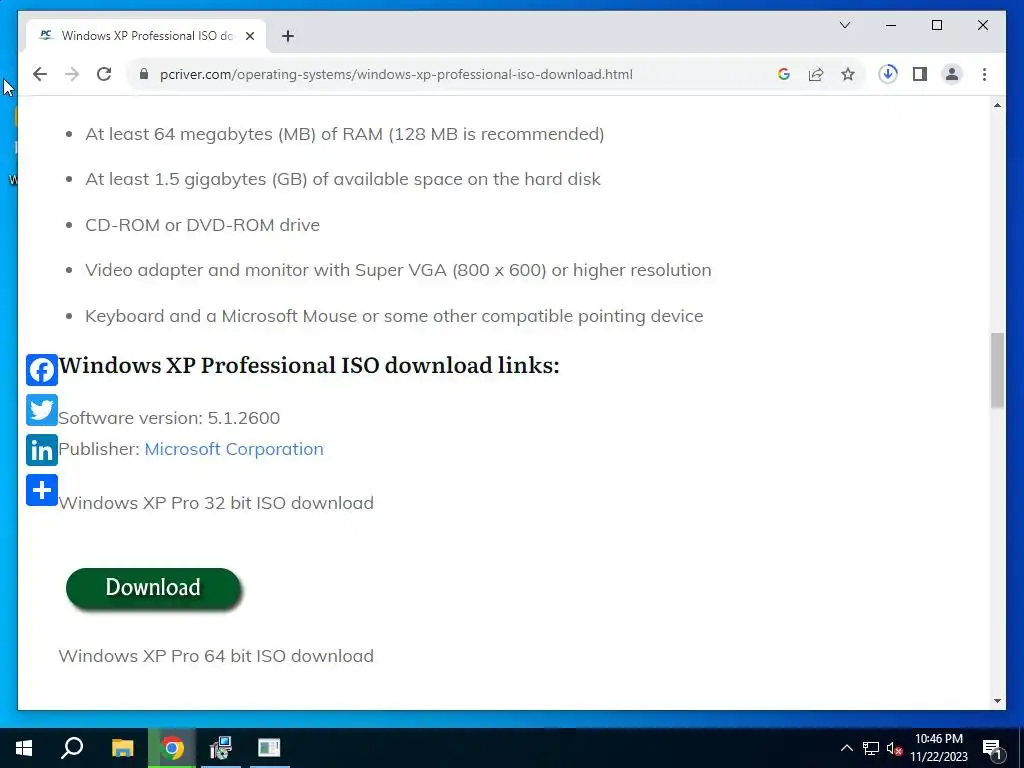Click the '1.5 gigabytes' hard disk bullet

coord(343,179)
